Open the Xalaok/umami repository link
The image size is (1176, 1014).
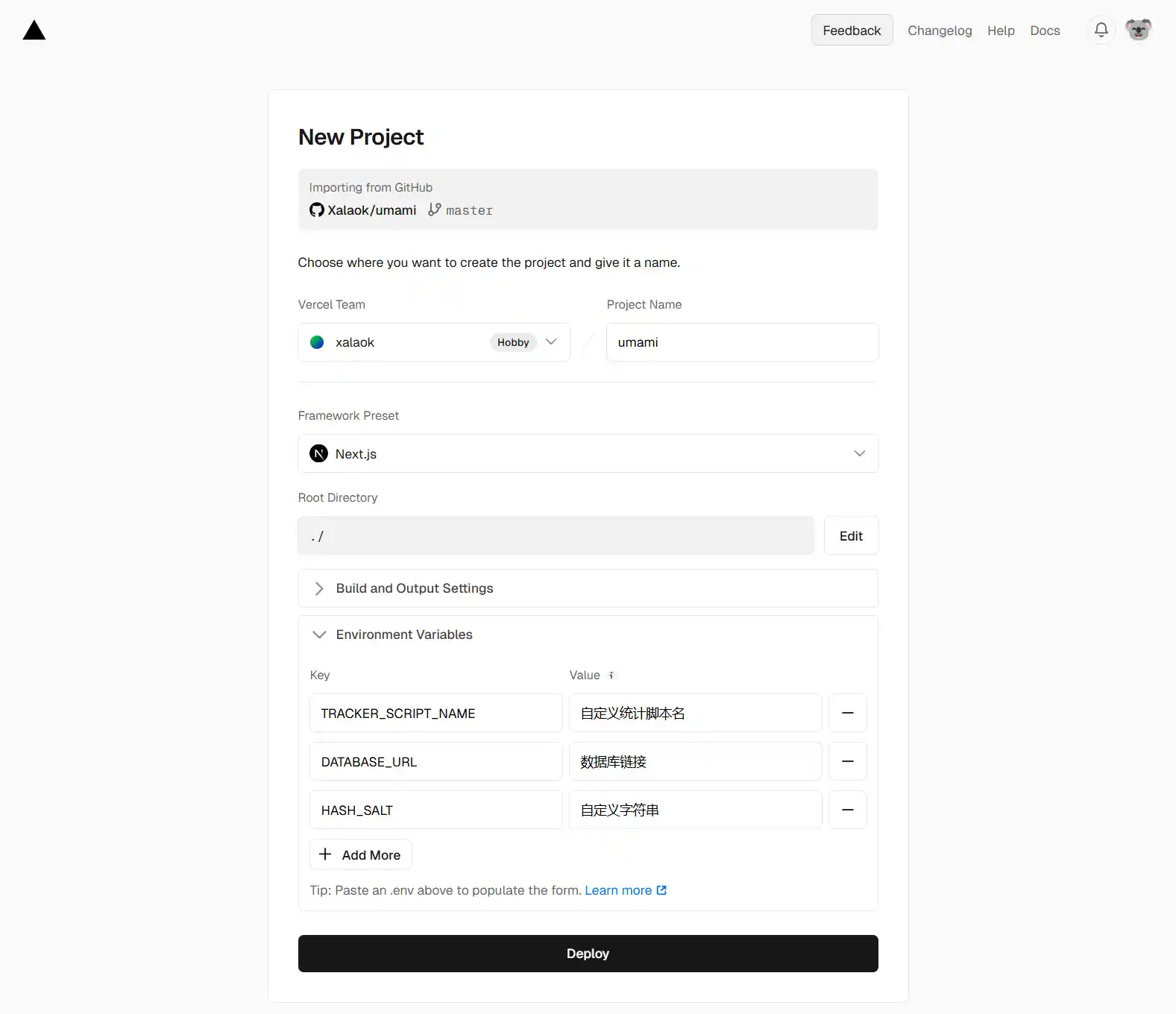(371, 210)
